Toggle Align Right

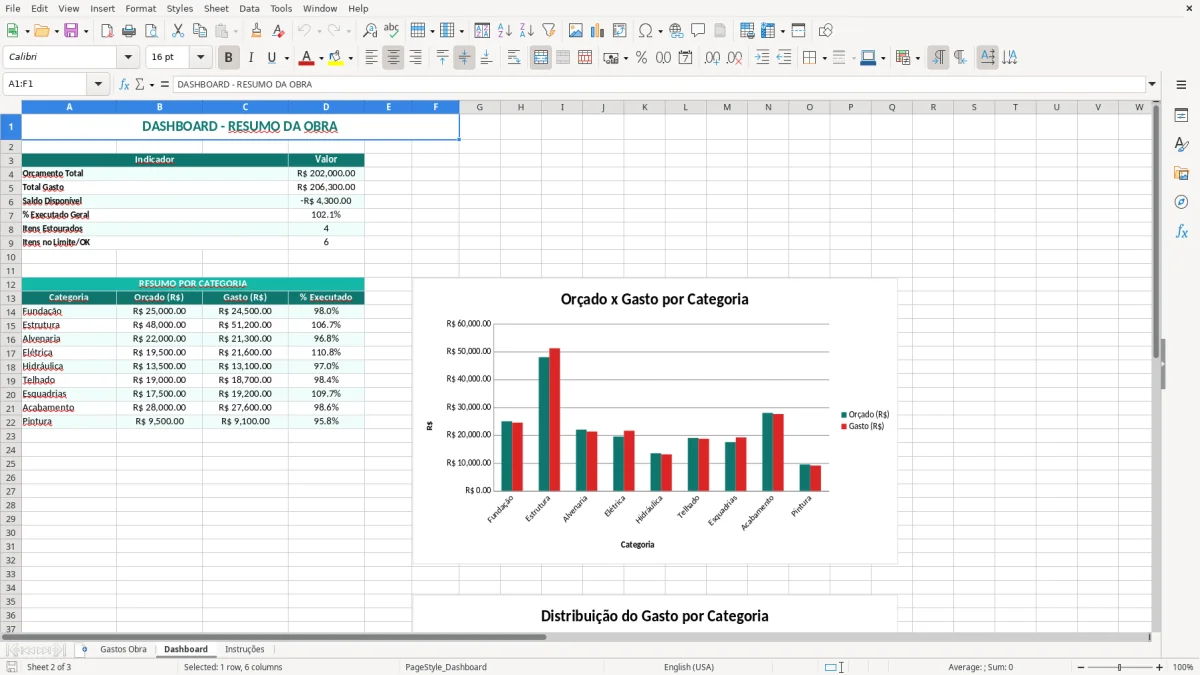[415, 58]
